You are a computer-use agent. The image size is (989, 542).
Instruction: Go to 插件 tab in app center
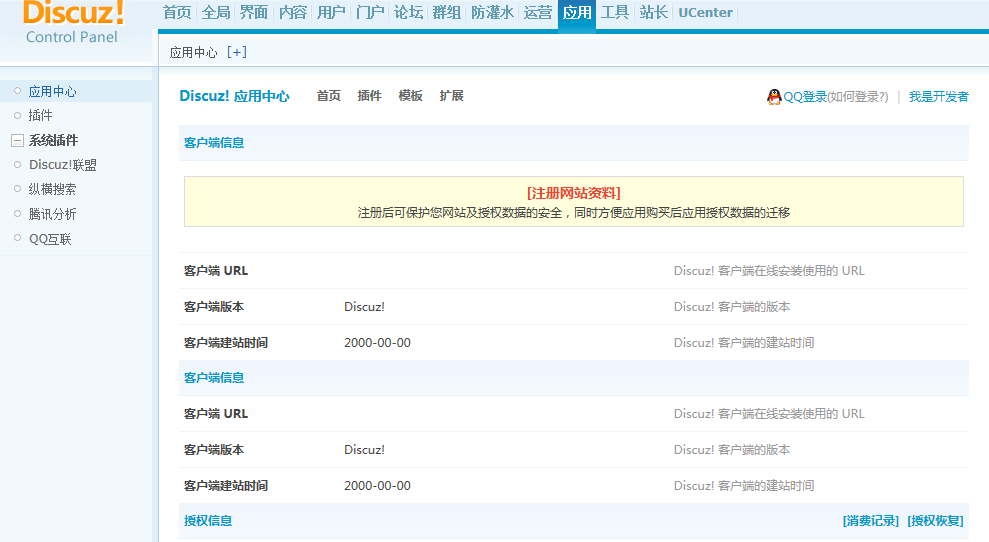point(370,96)
